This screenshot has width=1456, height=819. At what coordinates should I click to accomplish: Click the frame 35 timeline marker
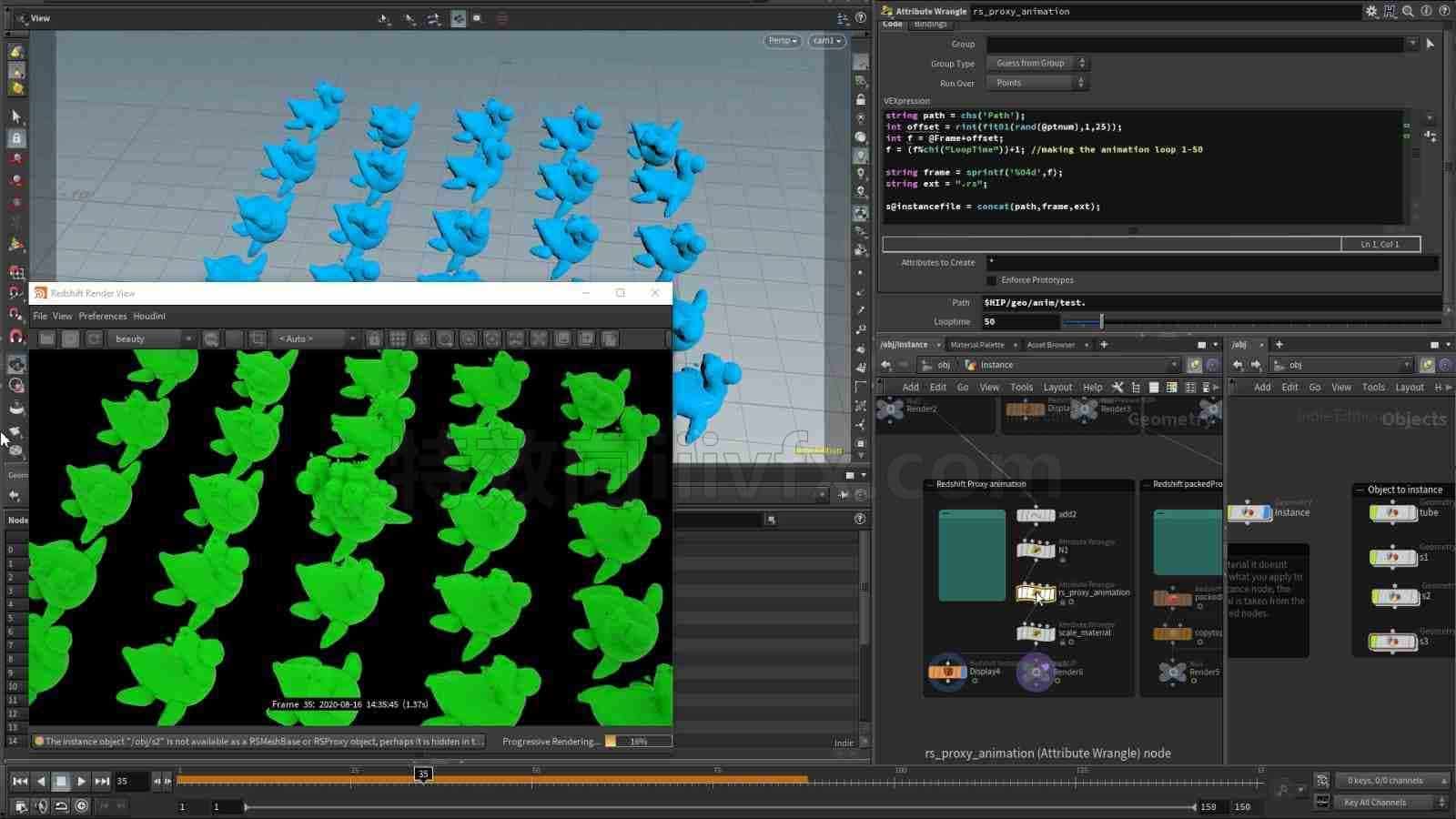coord(423,774)
